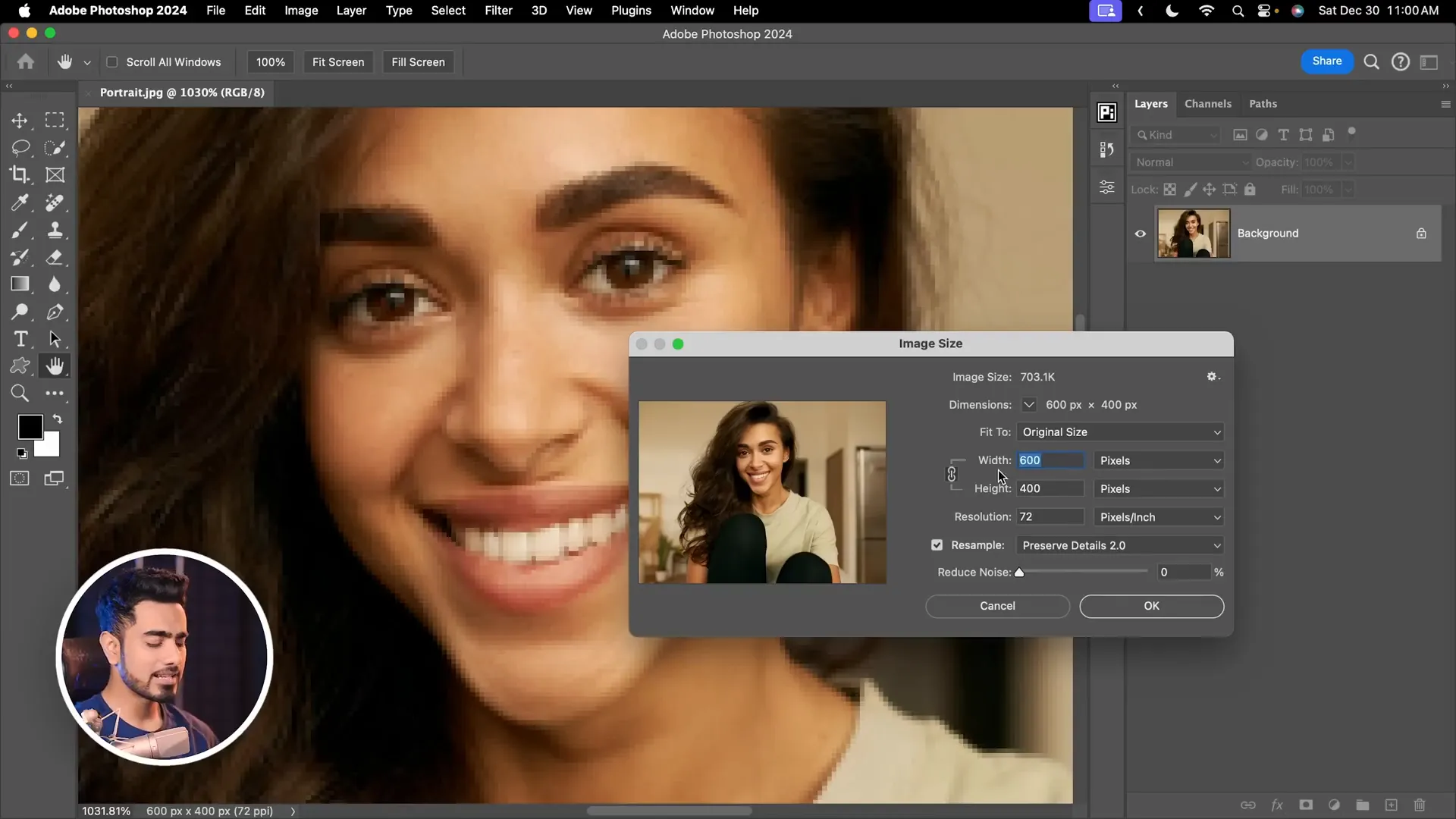This screenshot has height=819, width=1456.
Task: Click the constrain proportions chain link
Action: tap(952, 475)
